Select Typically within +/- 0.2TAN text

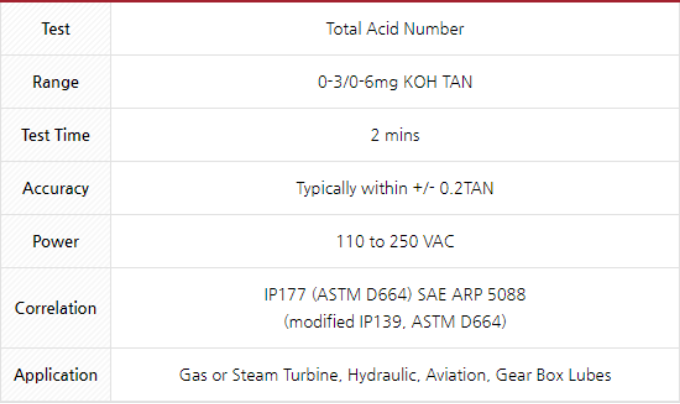[395, 189]
